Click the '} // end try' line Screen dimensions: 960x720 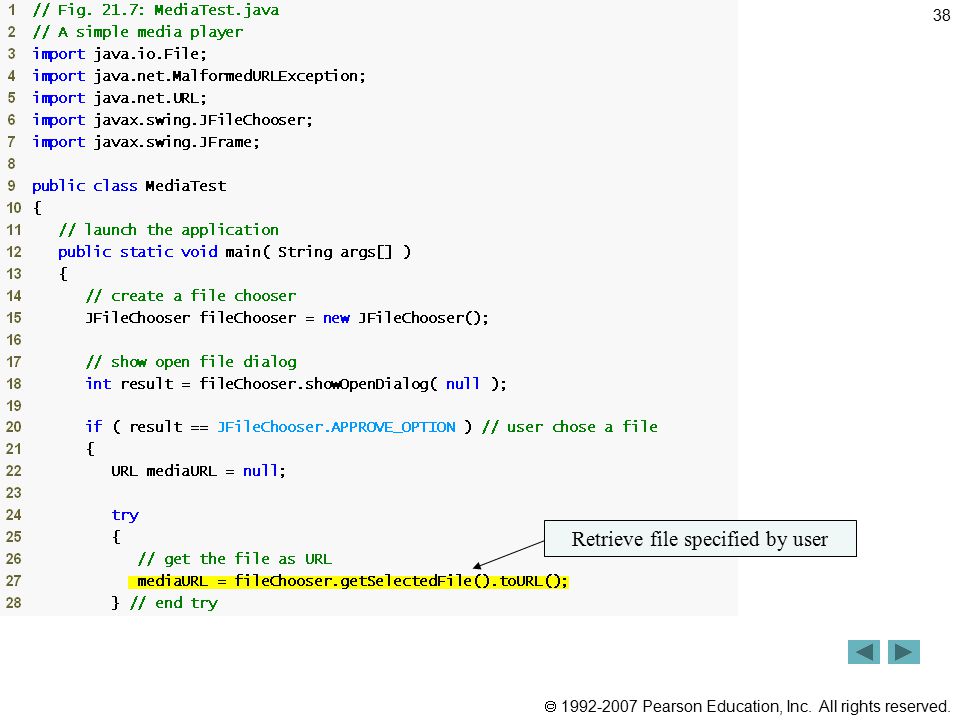[x=164, y=603]
